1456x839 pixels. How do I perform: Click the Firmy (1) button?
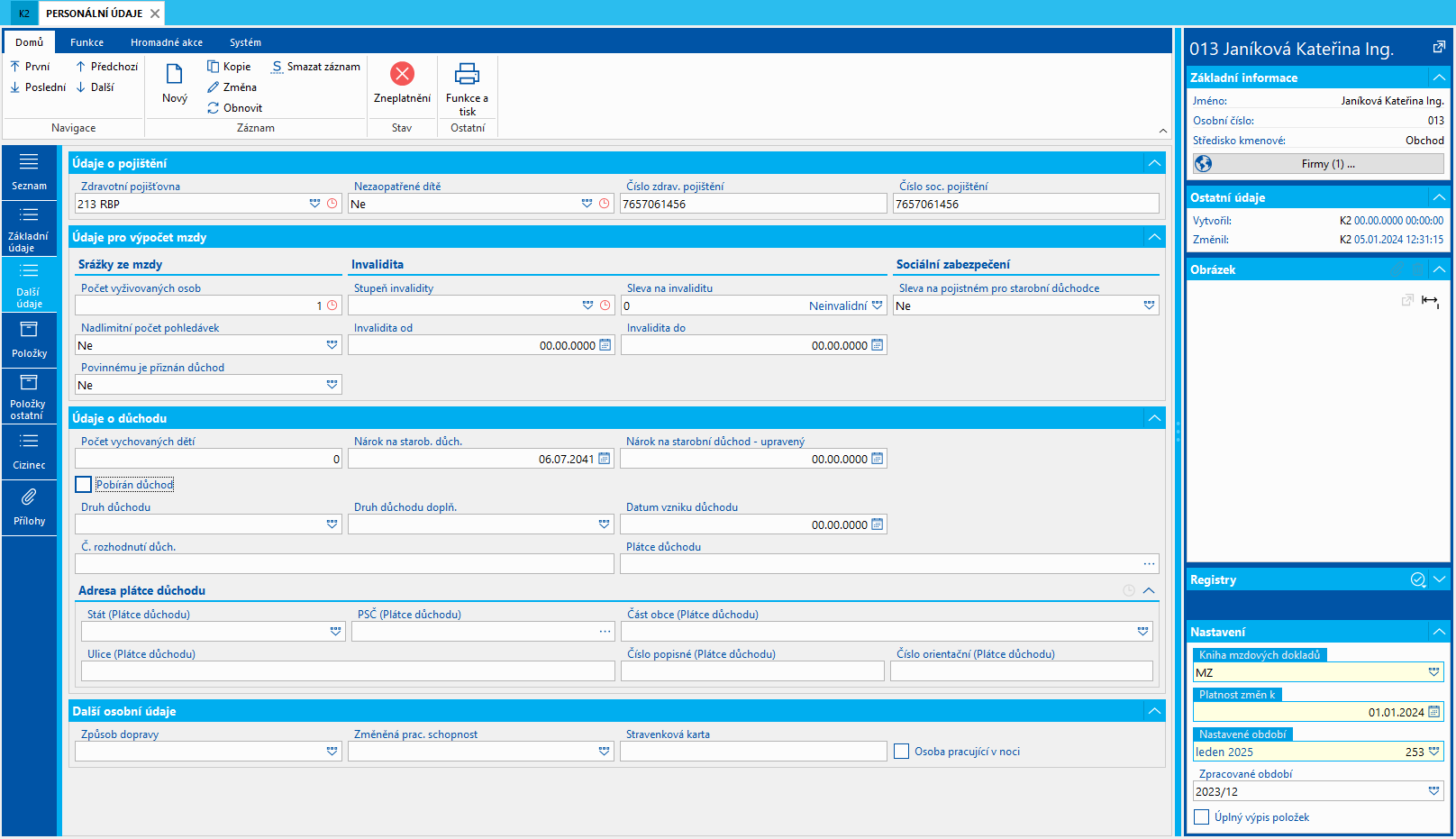pos(1327,164)
